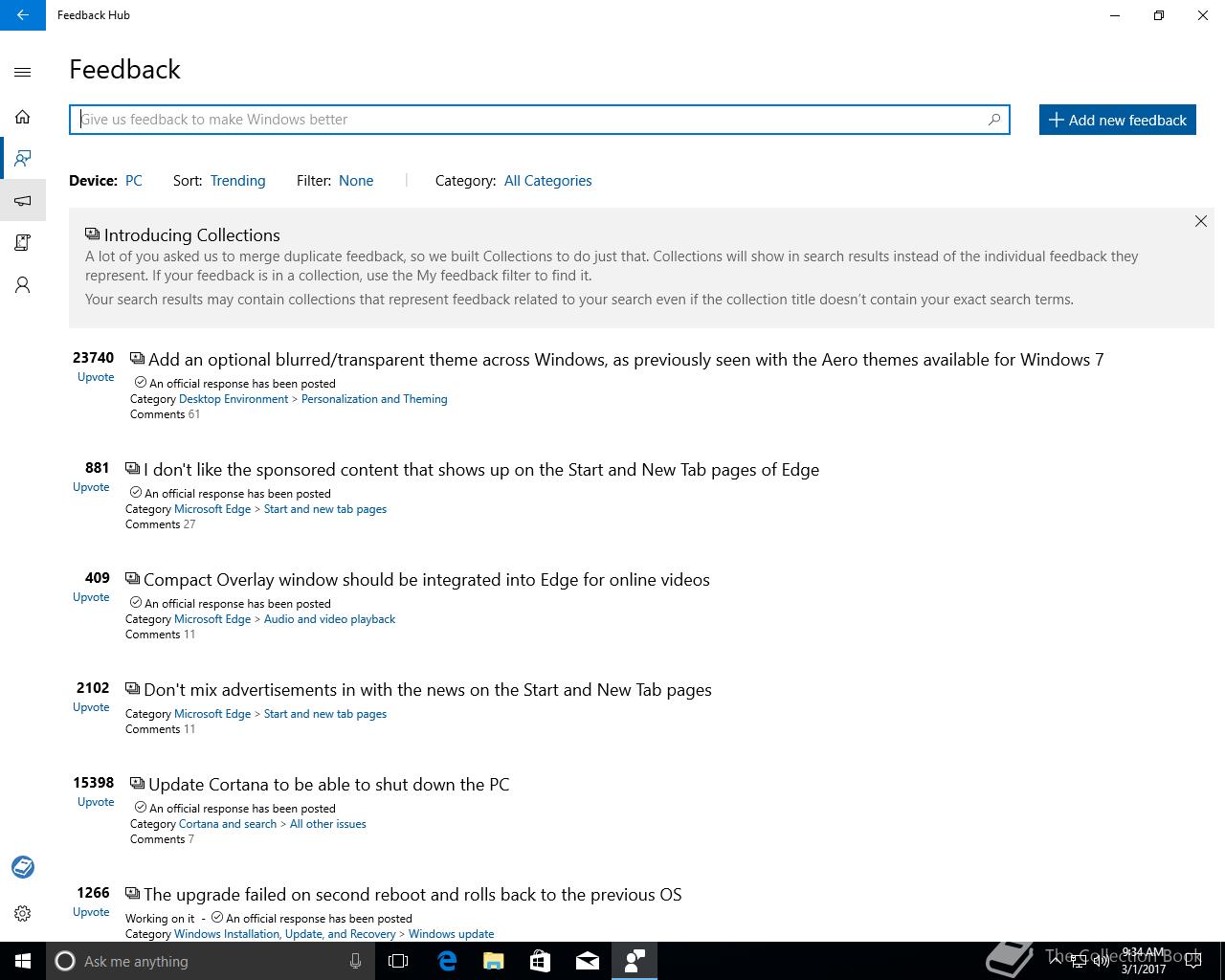Open 'Update Cortana to shut down PC' feedback

pyautogui.click(x=329, y=785)
